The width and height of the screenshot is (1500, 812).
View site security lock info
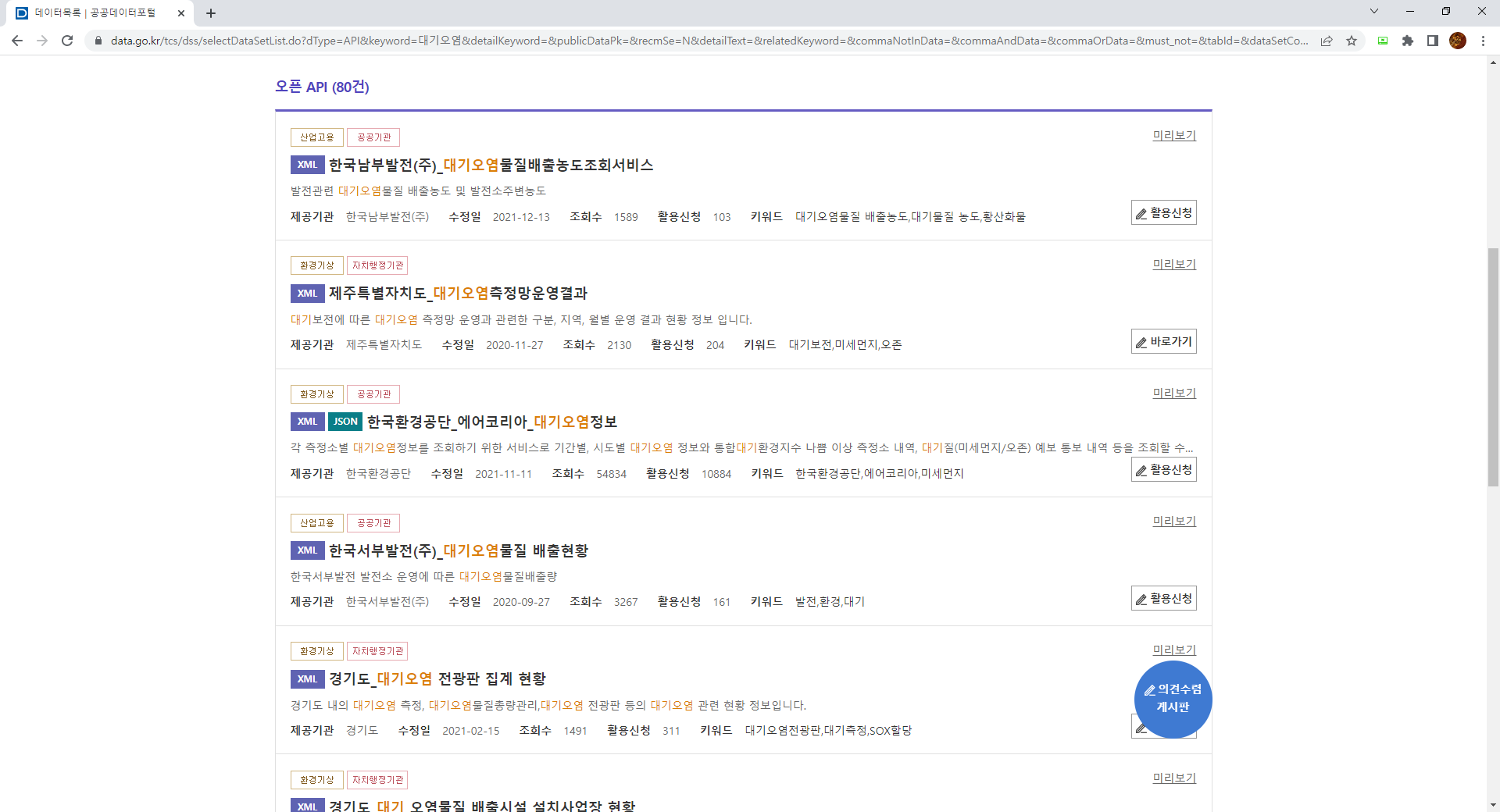click(98, 41)
